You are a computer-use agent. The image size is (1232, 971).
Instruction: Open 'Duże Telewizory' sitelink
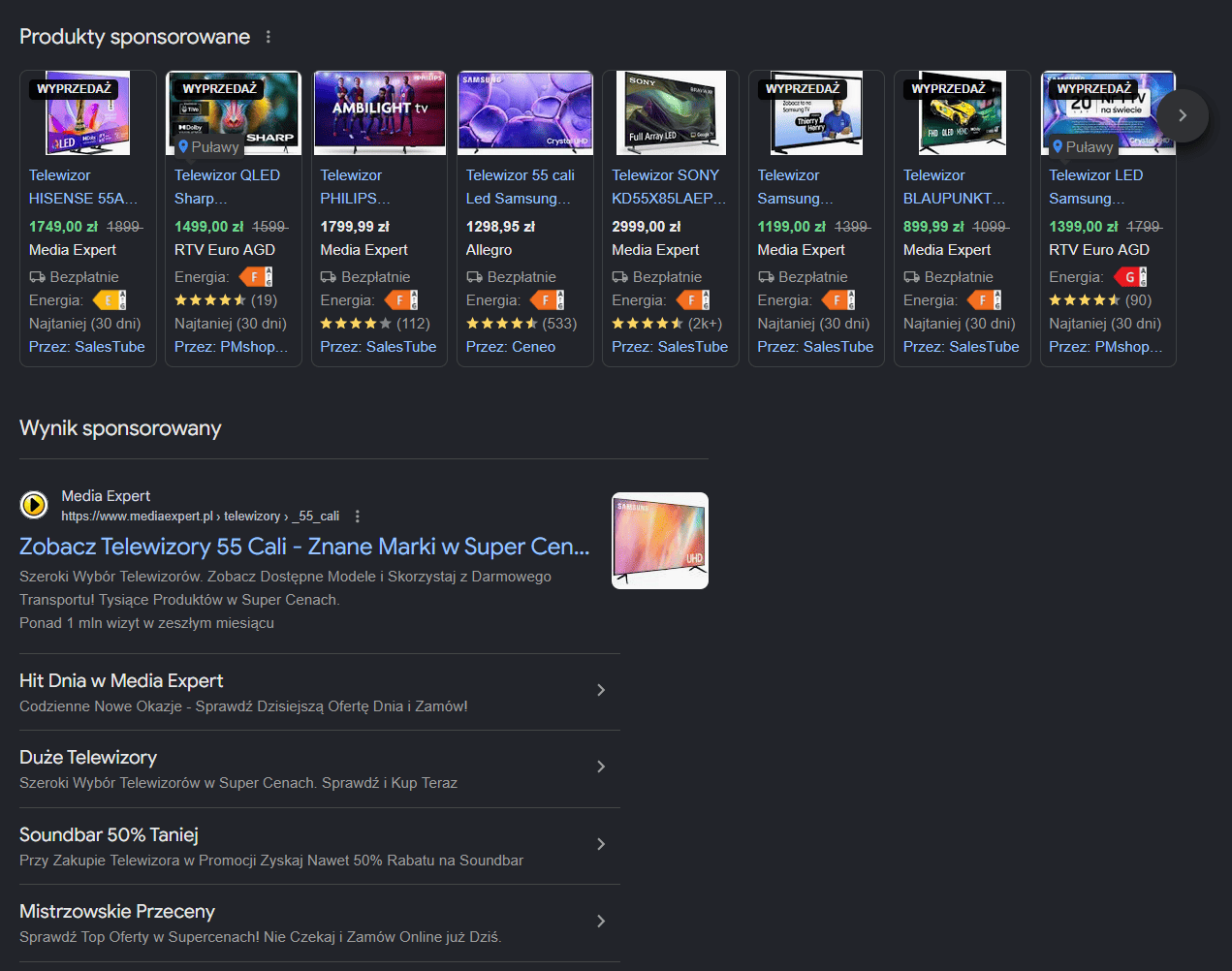88,758
